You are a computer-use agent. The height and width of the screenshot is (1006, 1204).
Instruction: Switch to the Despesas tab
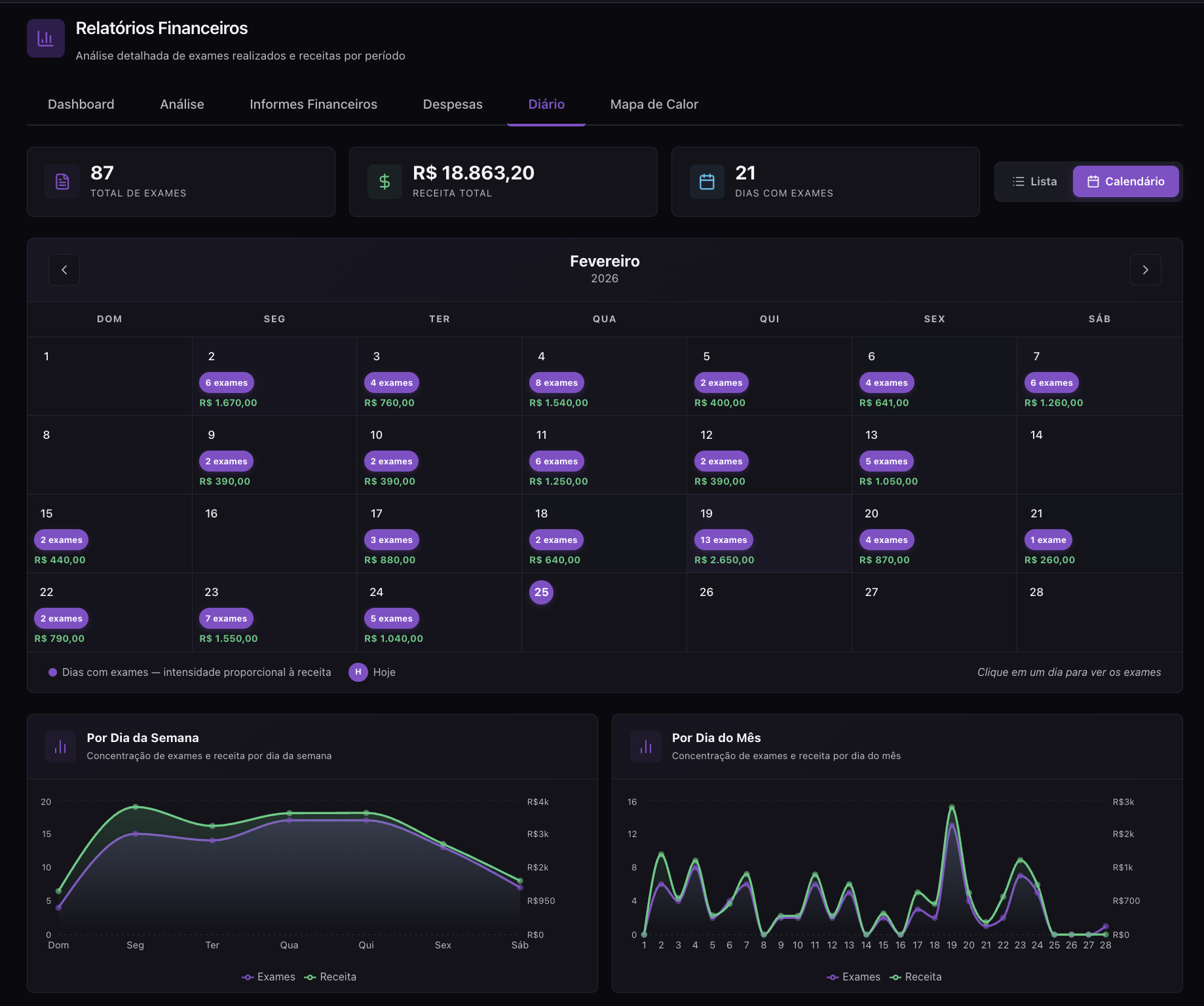tap(452, 104)
